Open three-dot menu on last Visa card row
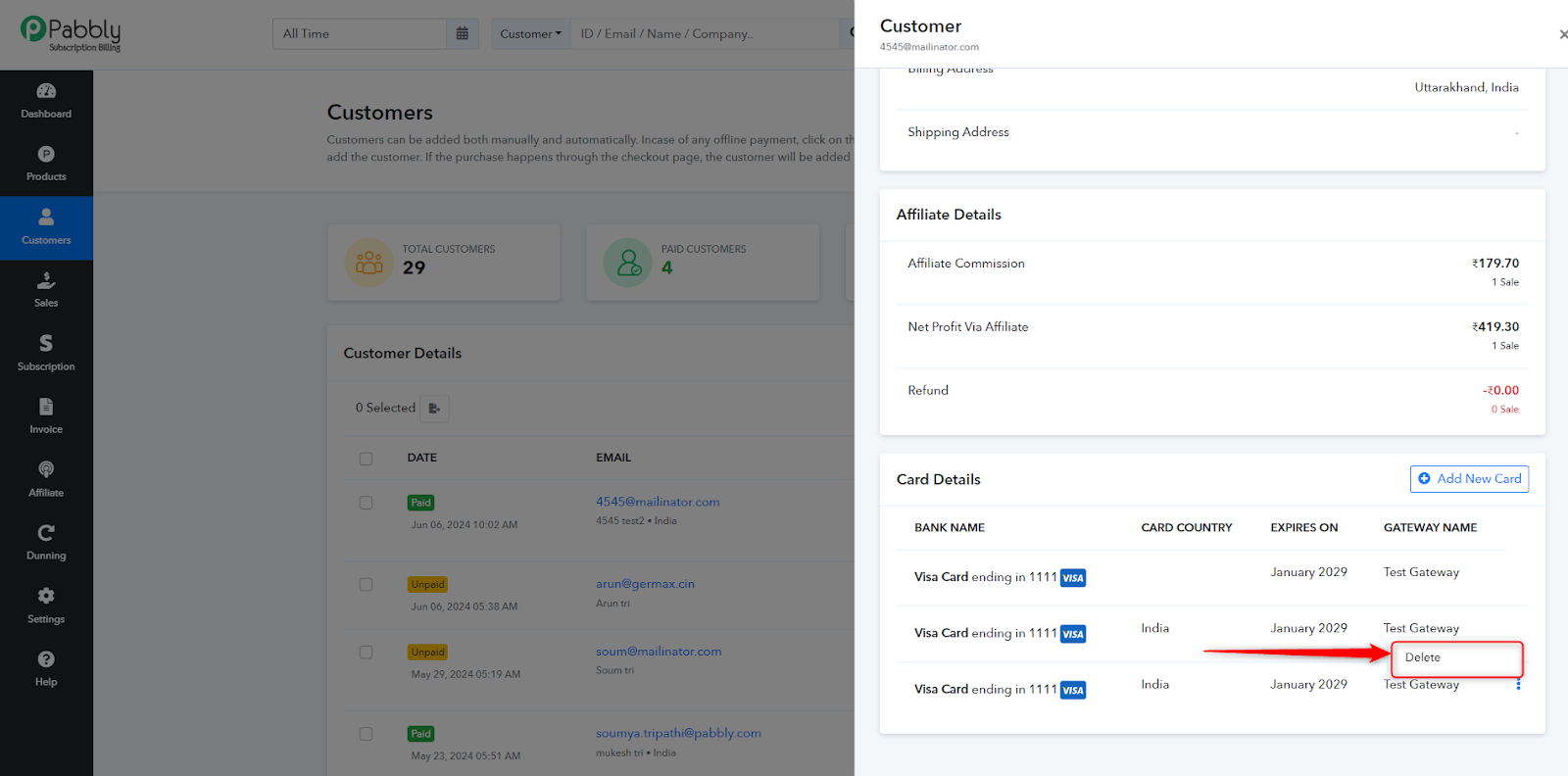The image size is (1568, 776). 1518,685
